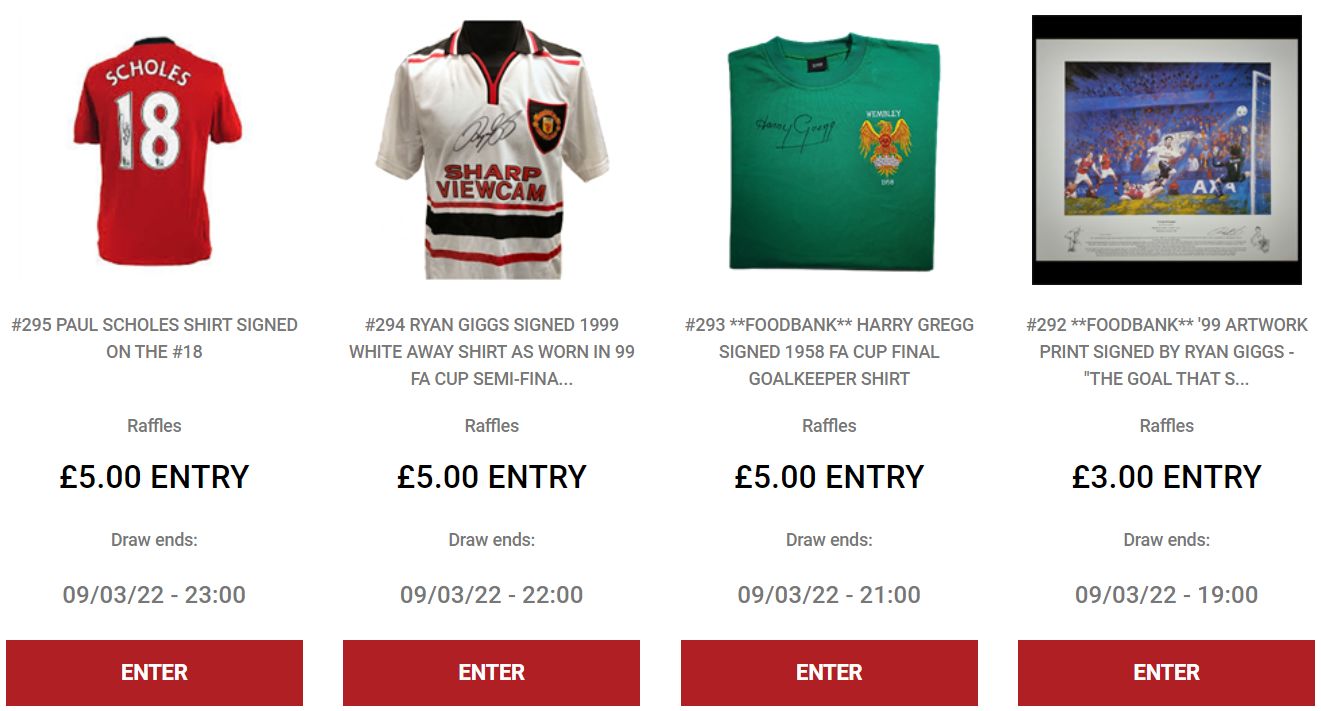The image size is (1321, 711).
Task: Select Raffles category under Scholes shirt
Action: pyautogui.click(x=154, y=425)
